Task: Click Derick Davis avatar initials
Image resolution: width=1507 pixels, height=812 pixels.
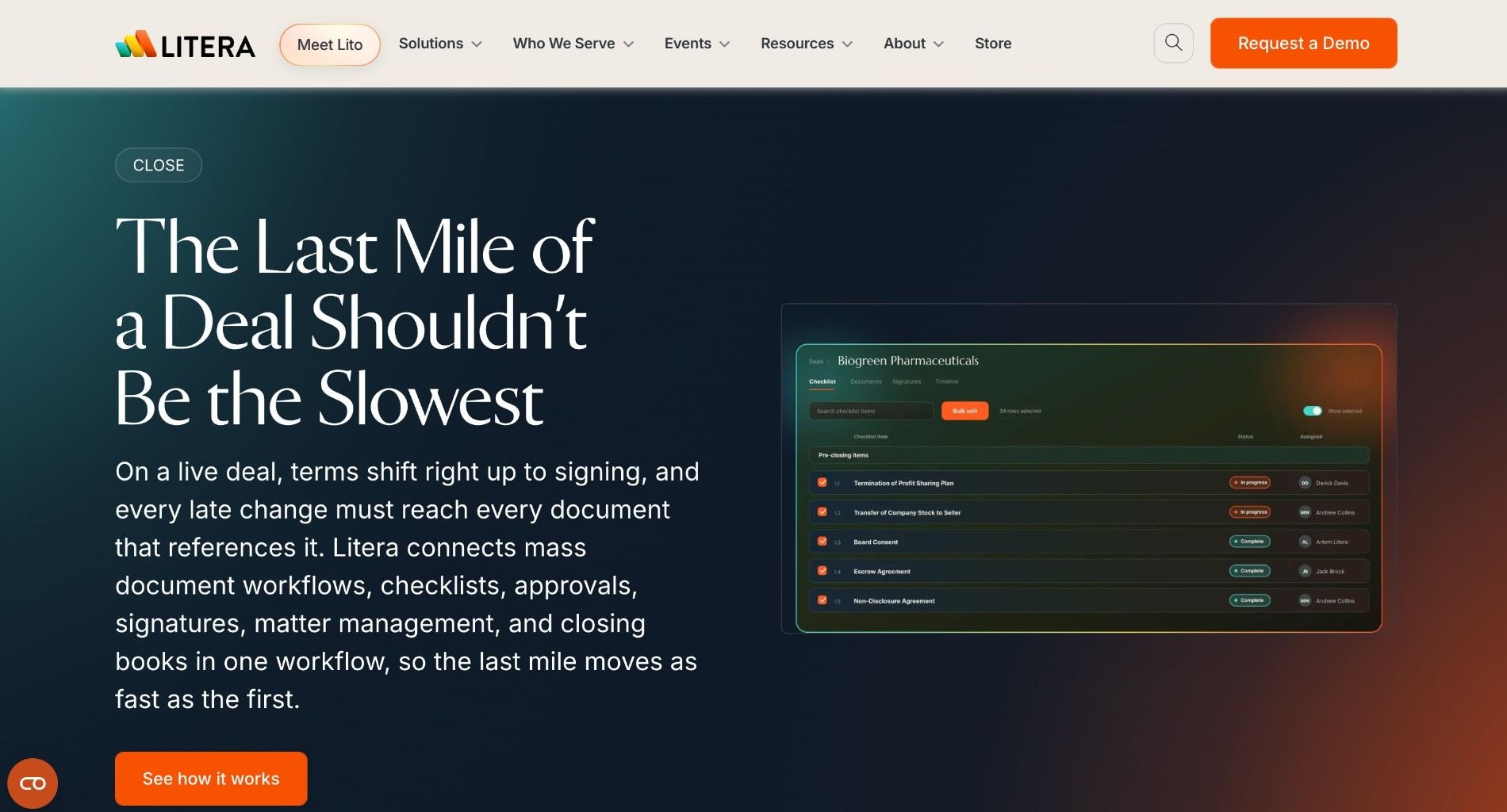Action: (1305, 483)
